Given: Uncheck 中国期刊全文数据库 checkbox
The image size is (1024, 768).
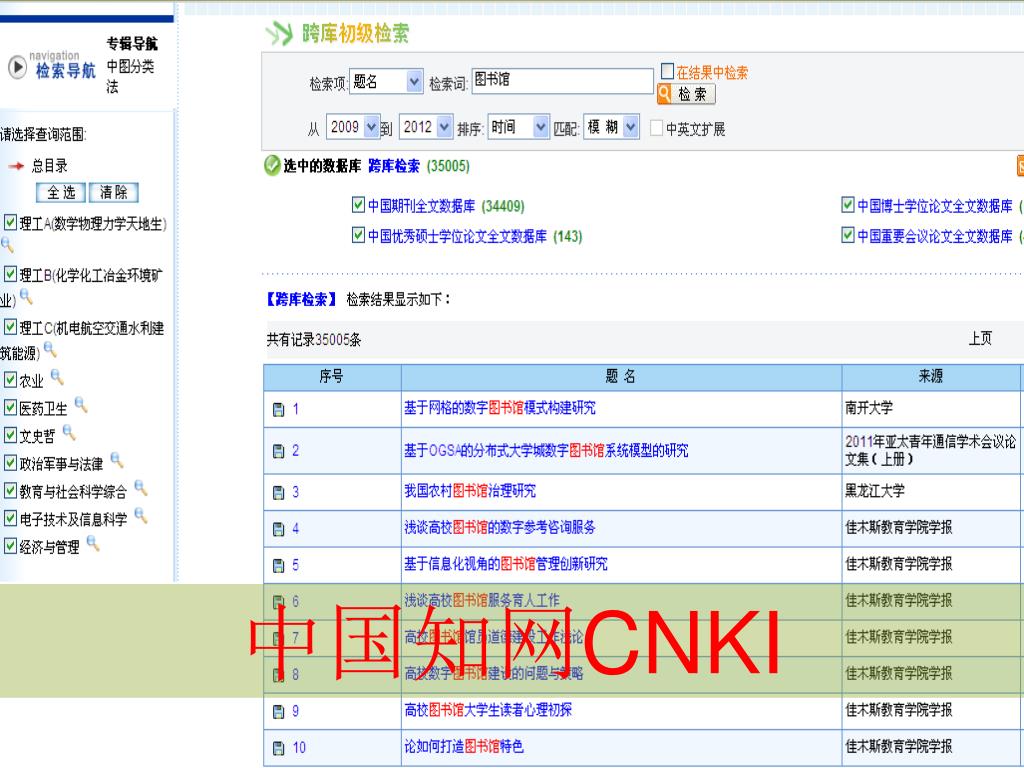Looking at the screenshot, I should 358,205.
